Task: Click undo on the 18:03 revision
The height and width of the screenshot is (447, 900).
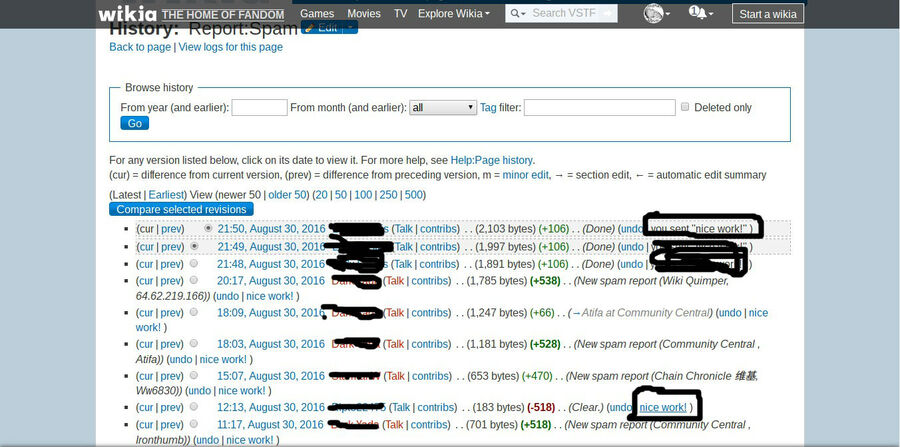Action: (181, 359)
